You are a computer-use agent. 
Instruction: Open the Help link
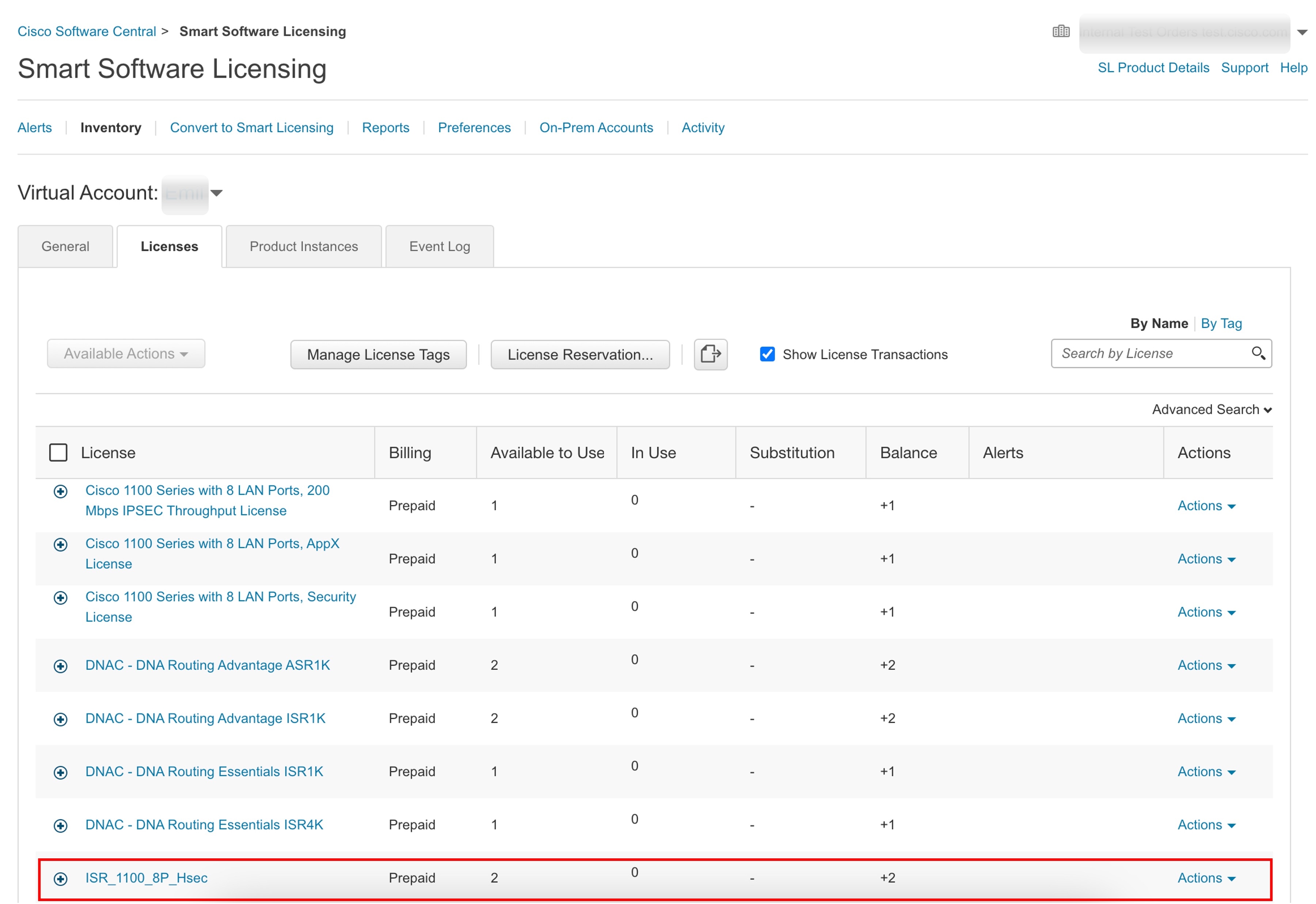coord(1293,68)
